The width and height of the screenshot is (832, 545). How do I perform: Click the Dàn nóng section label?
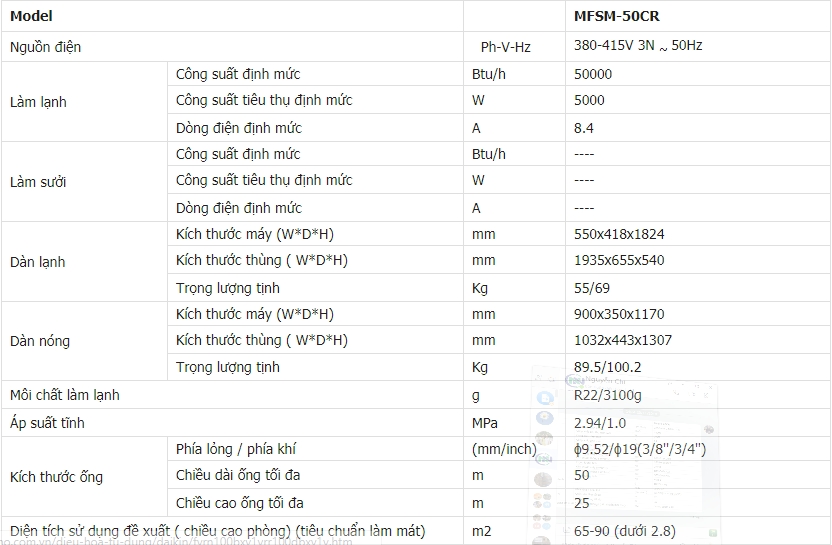[40, 341]
